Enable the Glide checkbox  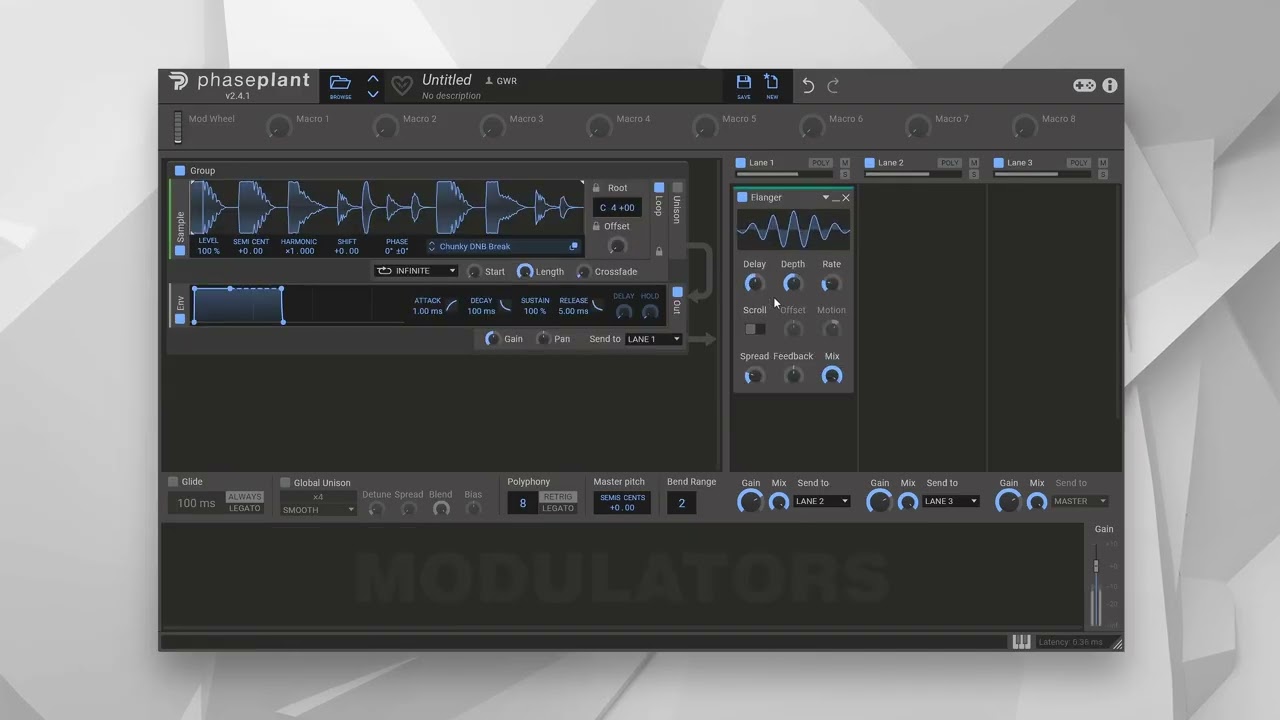pyautogui.click(x=173, y=482)
